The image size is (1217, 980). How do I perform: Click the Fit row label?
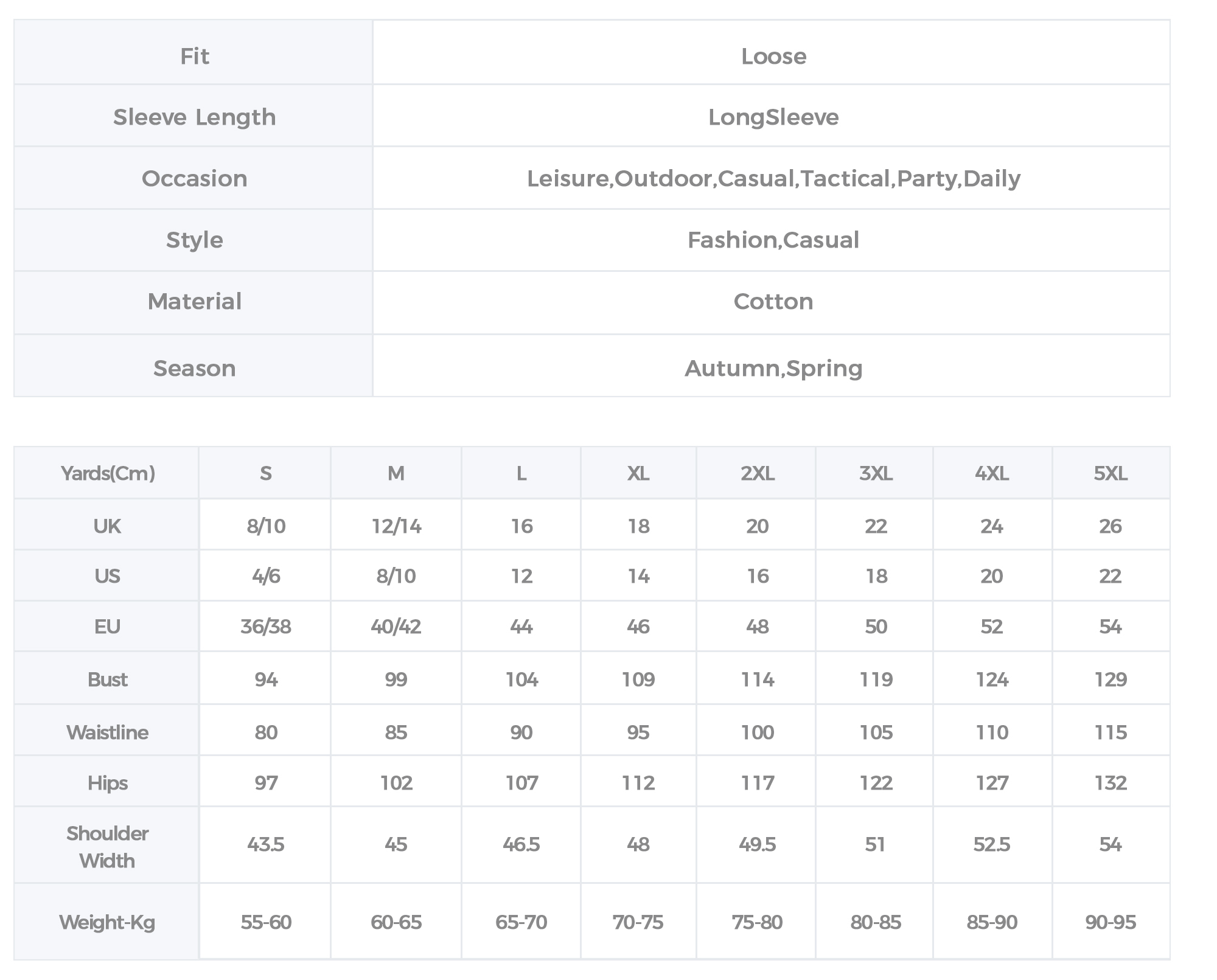[194, 56]
